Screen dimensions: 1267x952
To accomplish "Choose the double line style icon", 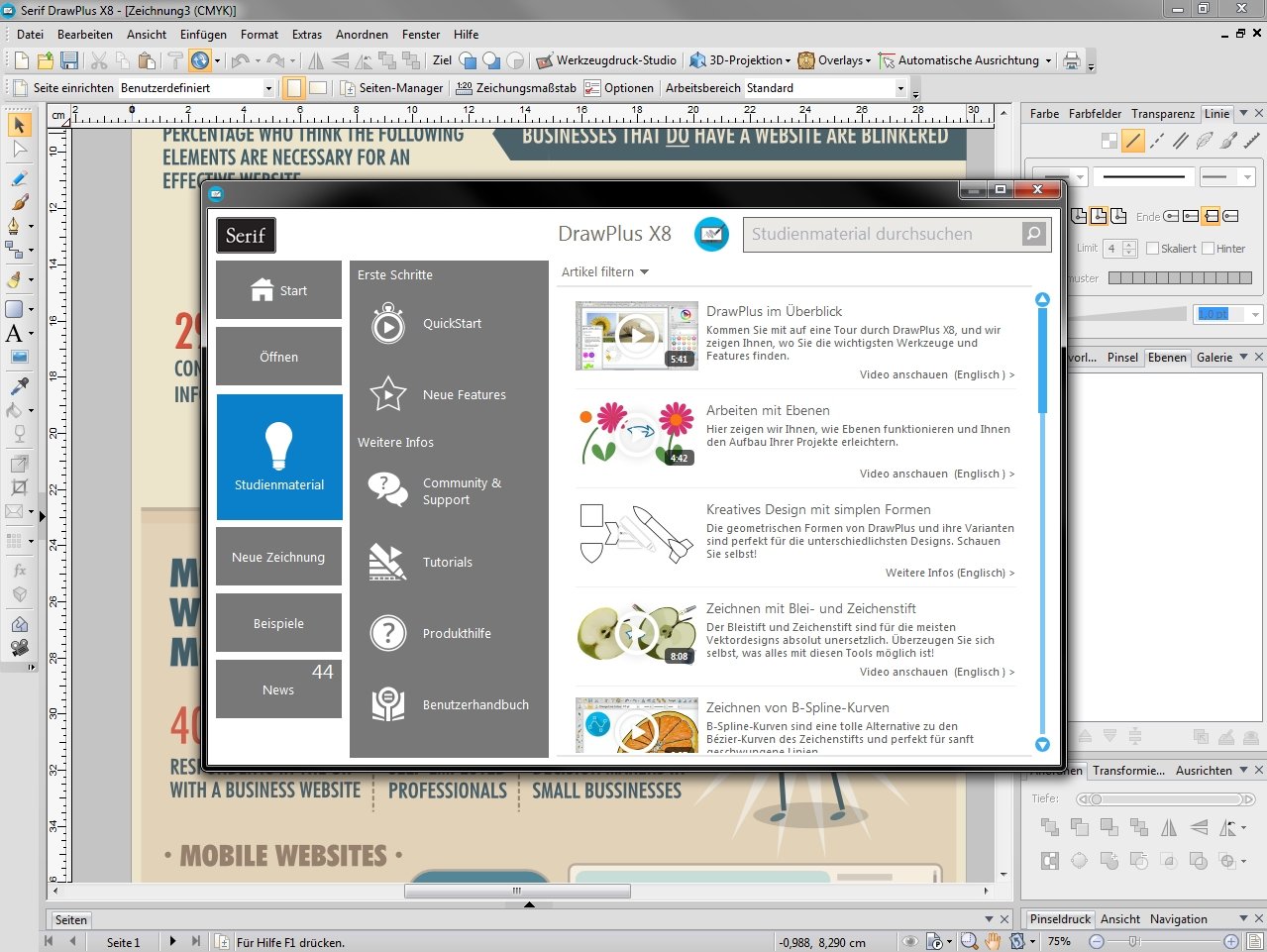I will tap(1181, 141).
